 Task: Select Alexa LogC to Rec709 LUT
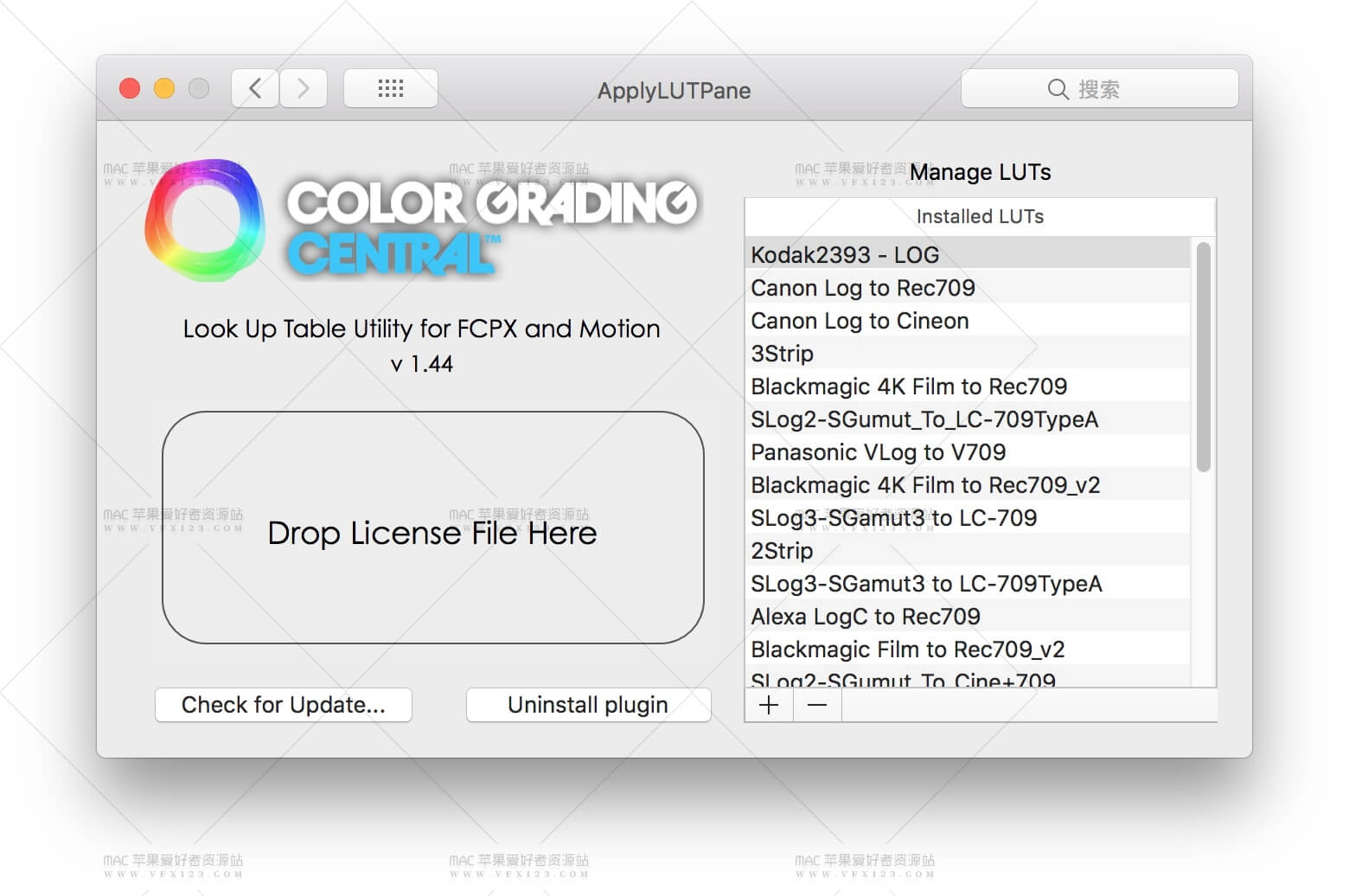968,616
